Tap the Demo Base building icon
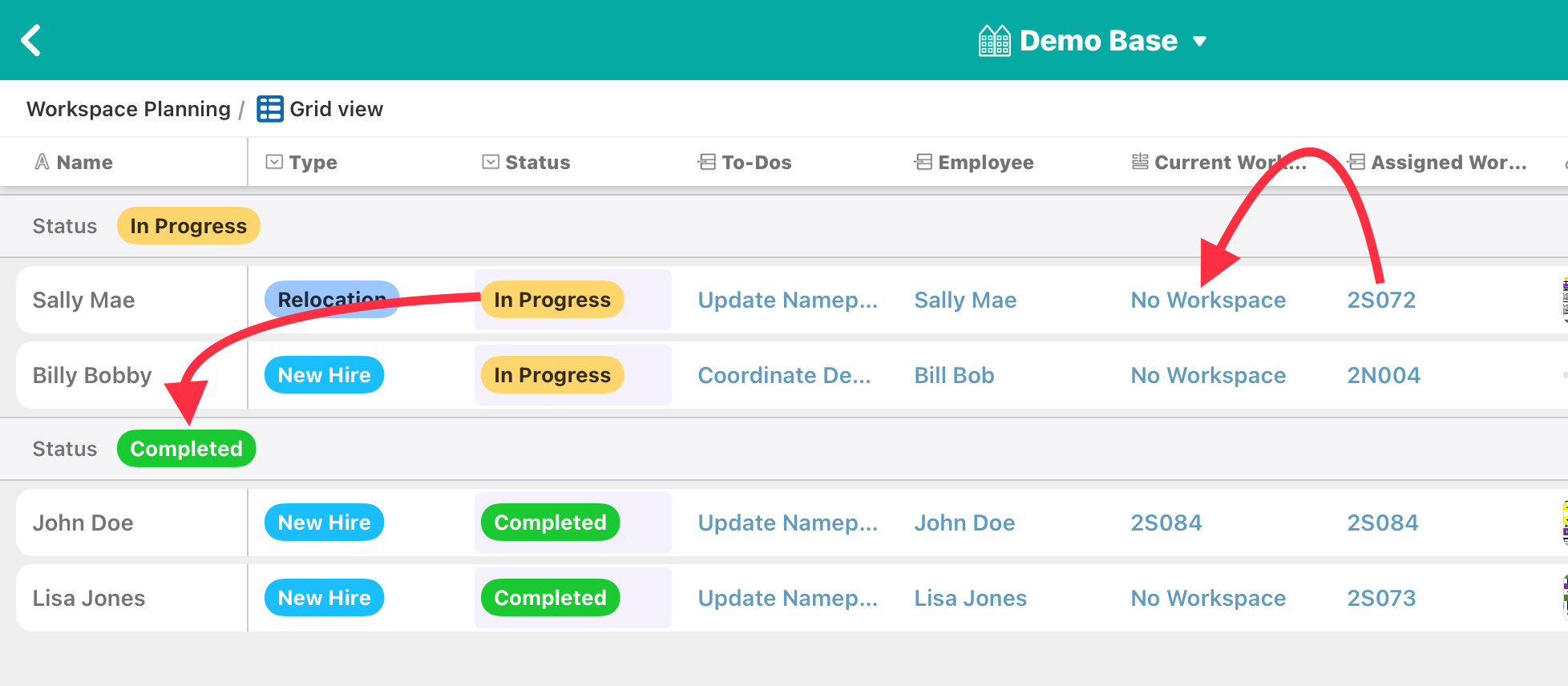Image resolution: width=1568 pixels, height=686 pixels. [994, 41]
